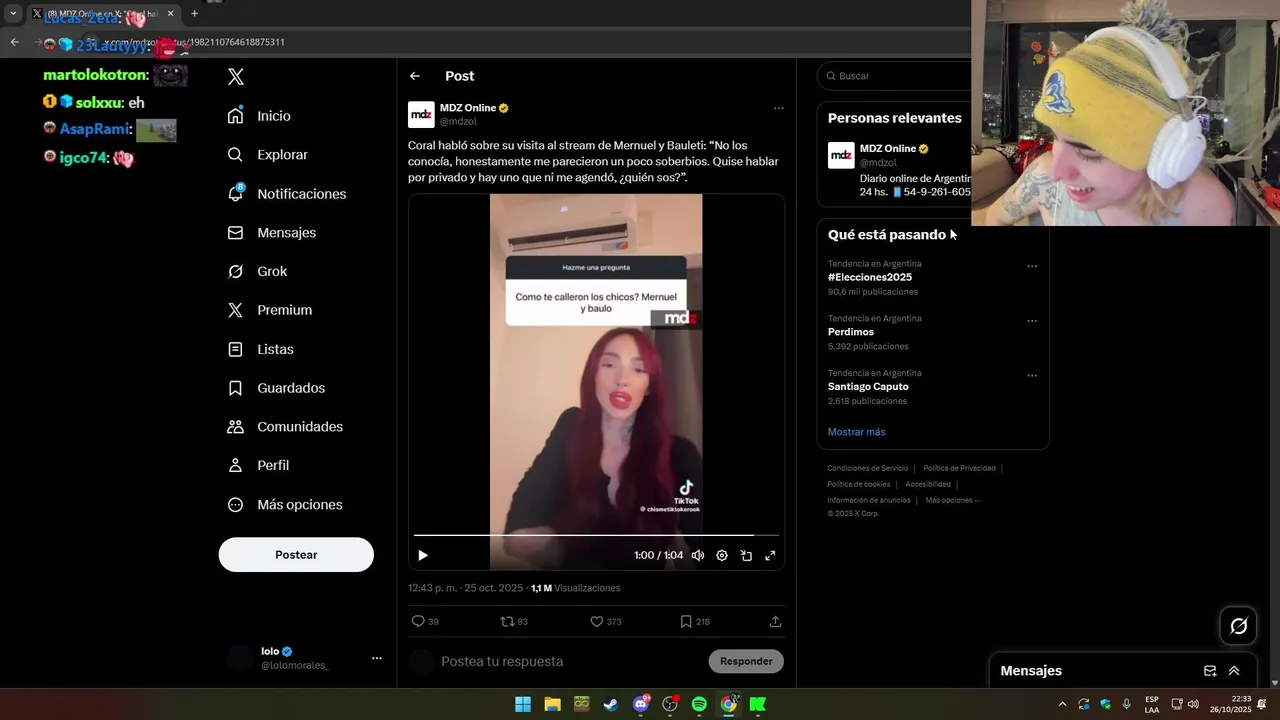Open options for Perdimos trend
Screen dimensions: 1280x720
(1032, 321)
